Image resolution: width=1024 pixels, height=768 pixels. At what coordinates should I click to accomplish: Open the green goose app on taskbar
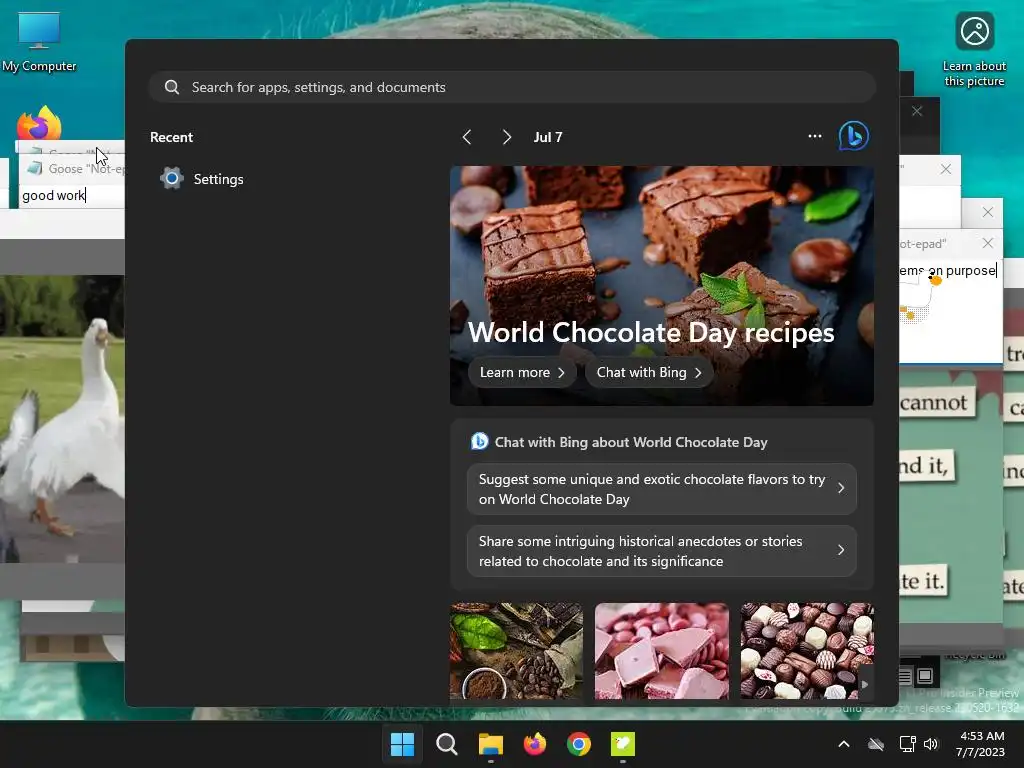tap(623, 744)
